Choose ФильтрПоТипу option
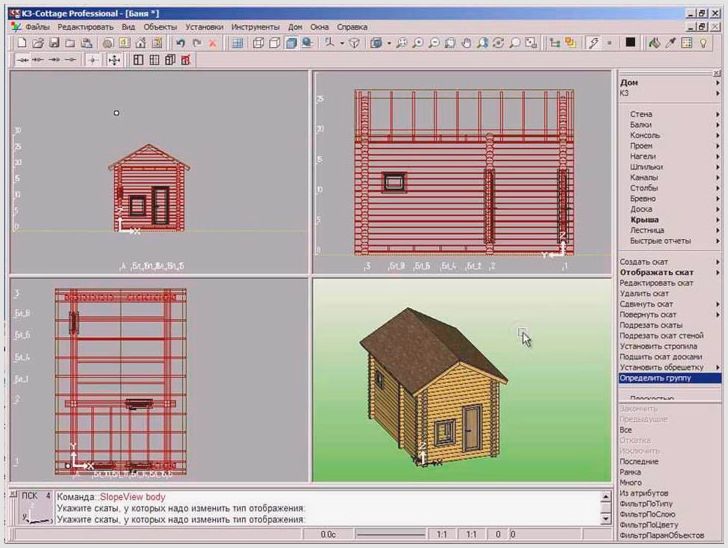Viewport: 728px width, 548px height. (646, 504)
